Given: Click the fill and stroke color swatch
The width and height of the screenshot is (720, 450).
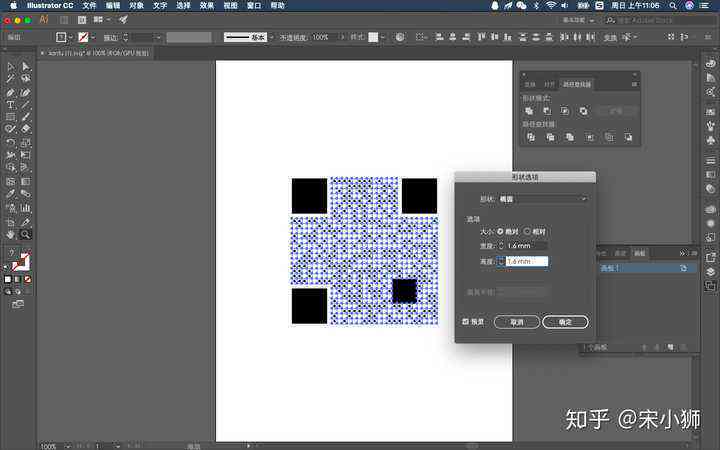Looking at the screenshot, I should (x=21, y=262).
